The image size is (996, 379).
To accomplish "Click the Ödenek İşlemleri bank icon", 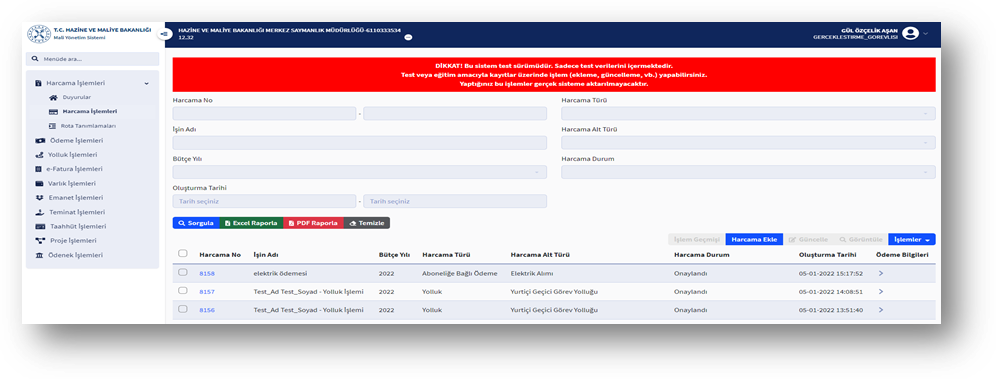I will pos(39,255).
